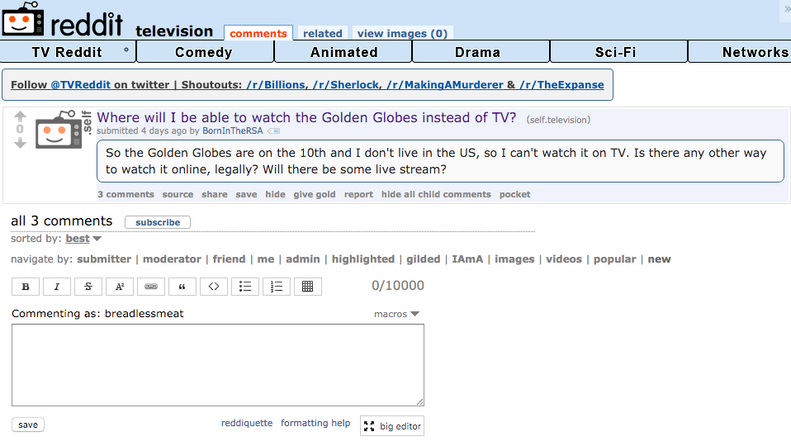Open the macros dropdown
Screen dimensions: 791x446
[x=396, y=313]
